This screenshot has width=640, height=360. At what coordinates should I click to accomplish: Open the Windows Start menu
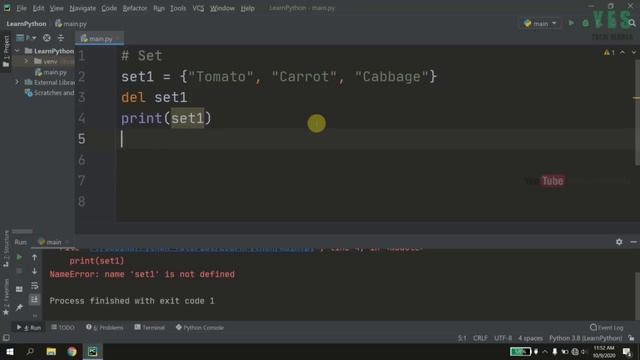[9, 351]
